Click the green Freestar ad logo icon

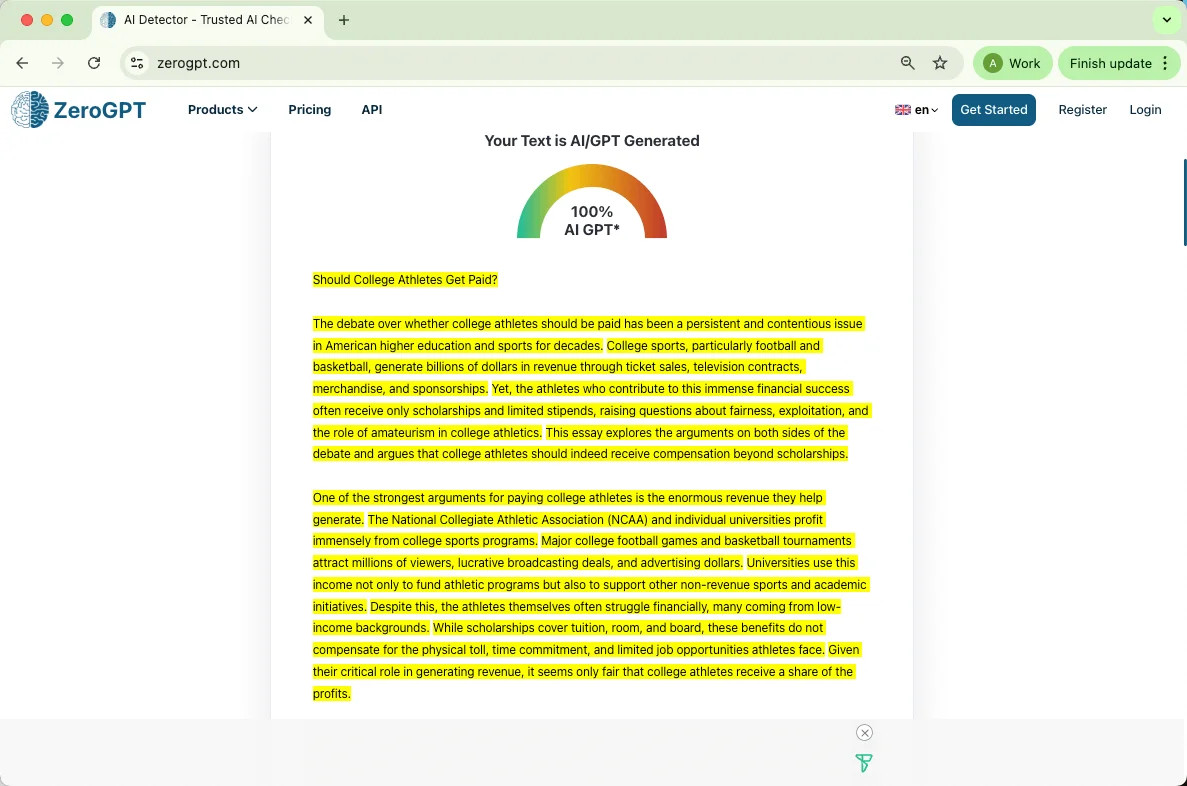pos(864,763)
